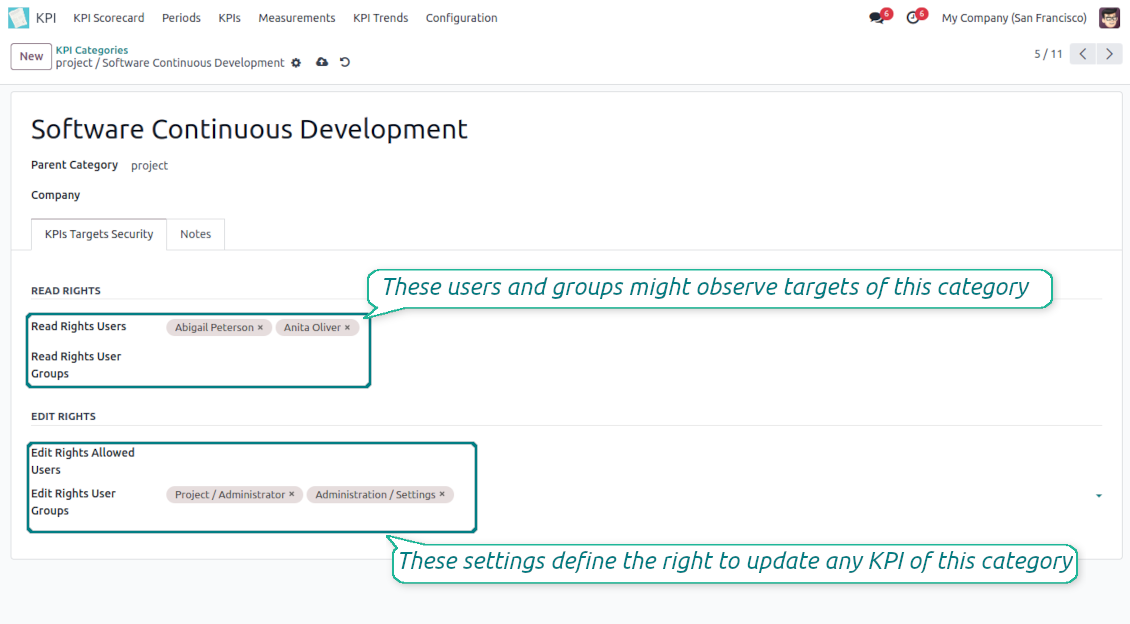Click the Parent Category field value project
1130x624 pixels.
click(x=149, y=166)
